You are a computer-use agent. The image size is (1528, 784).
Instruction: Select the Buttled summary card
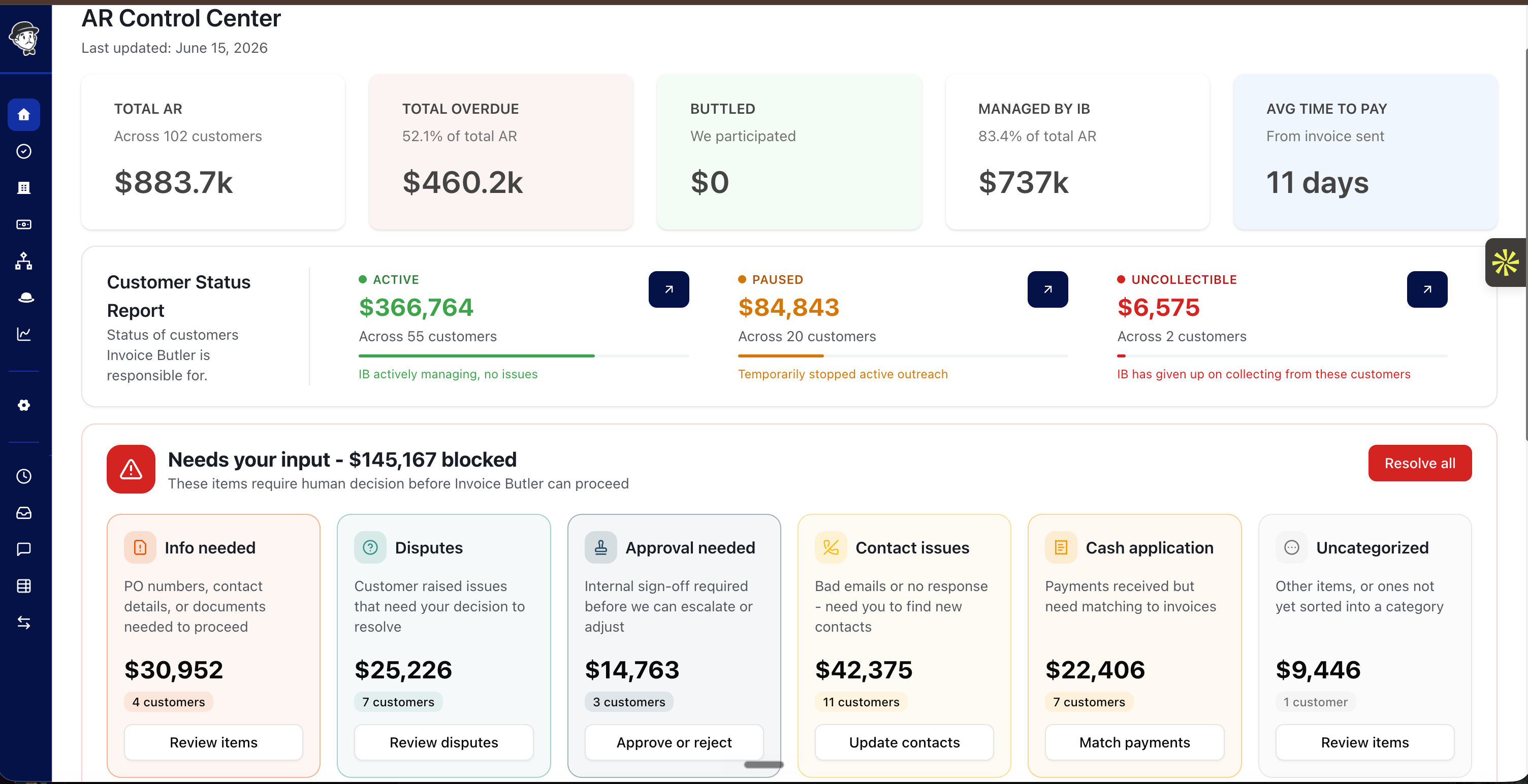click(x=789, y=152)
